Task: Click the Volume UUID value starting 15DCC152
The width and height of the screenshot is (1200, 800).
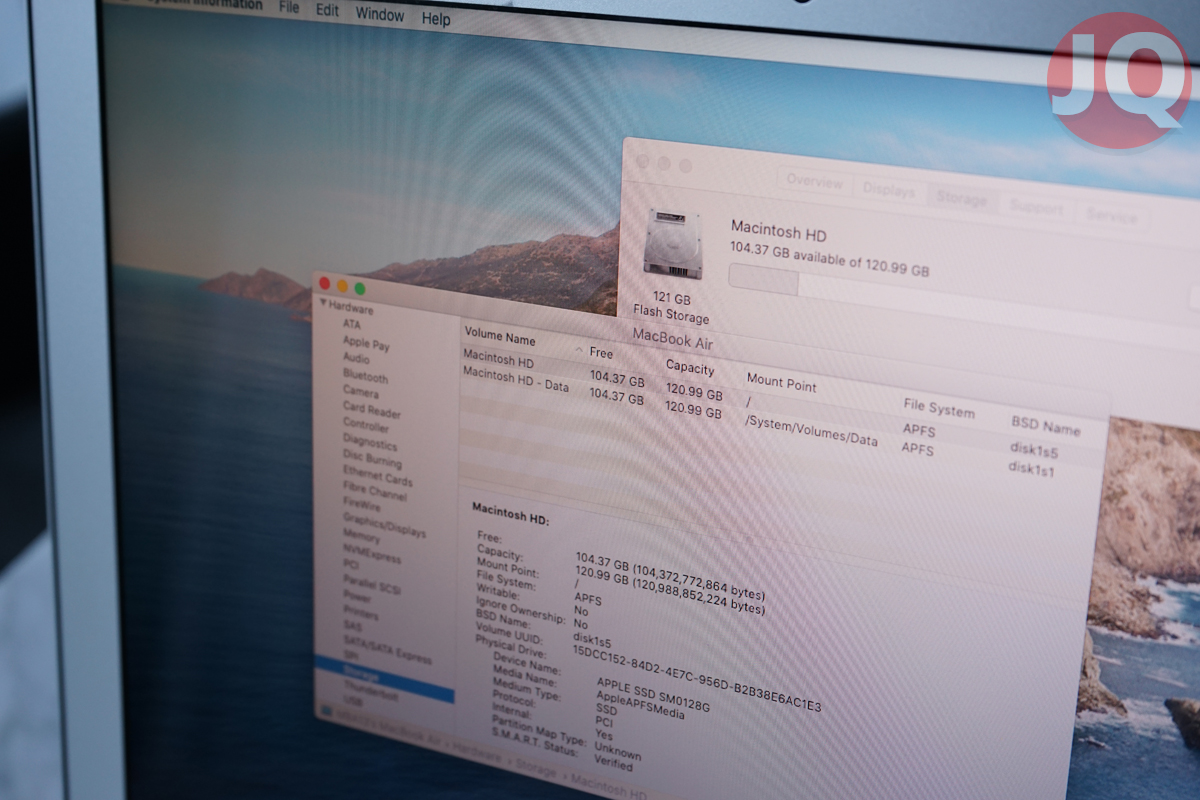Action: (x=697, y=677)
